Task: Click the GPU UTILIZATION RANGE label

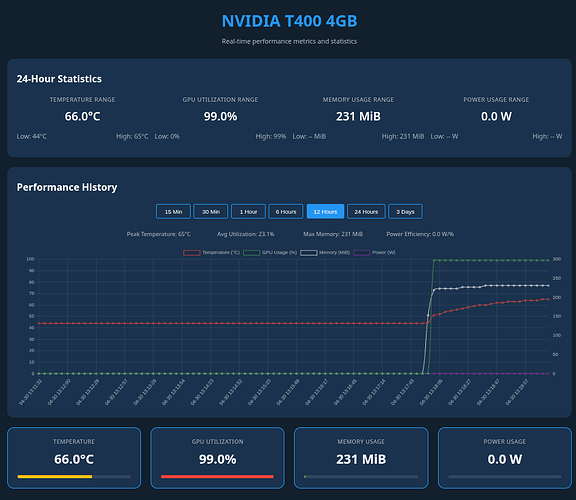Action: (x=220, y=100)
